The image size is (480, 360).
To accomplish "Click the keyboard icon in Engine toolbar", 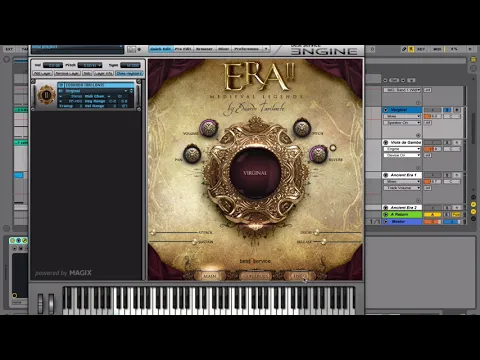I will pyautogui.click(x=131, y=49).
